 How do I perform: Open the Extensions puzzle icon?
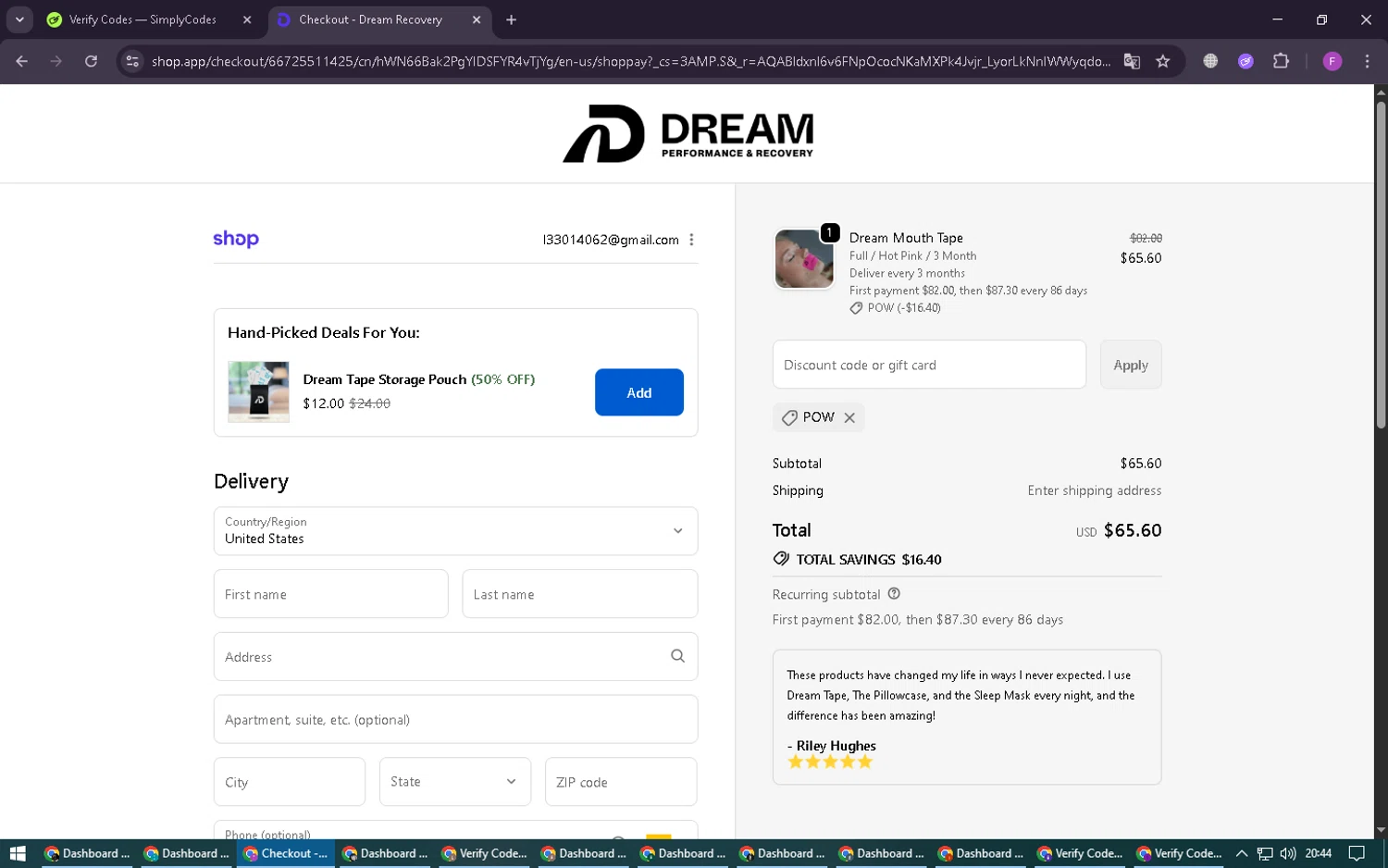pos(1281,61)
